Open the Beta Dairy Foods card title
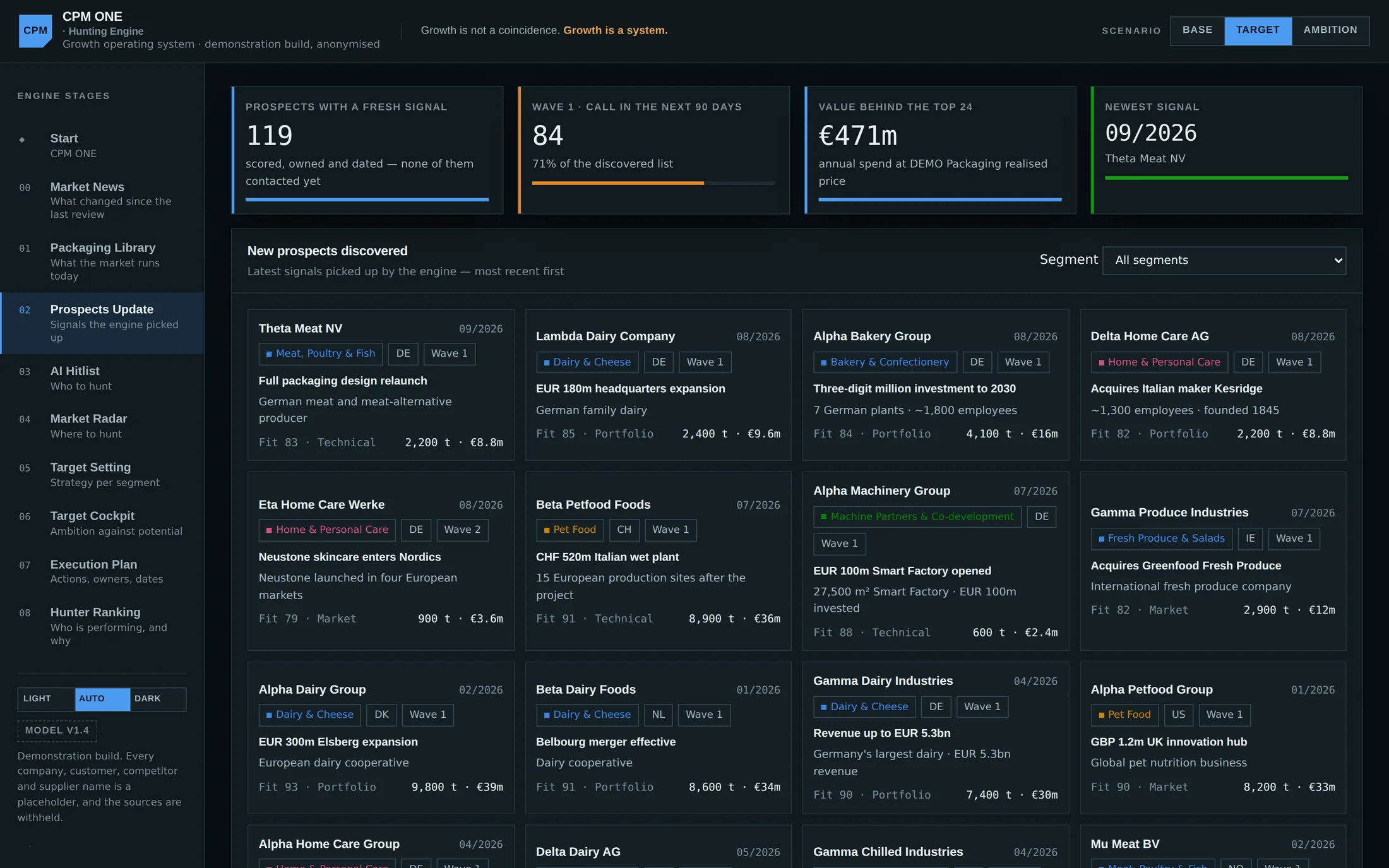Image resolution: width=1389 pixels, height=868 pixels. [585, 689]
